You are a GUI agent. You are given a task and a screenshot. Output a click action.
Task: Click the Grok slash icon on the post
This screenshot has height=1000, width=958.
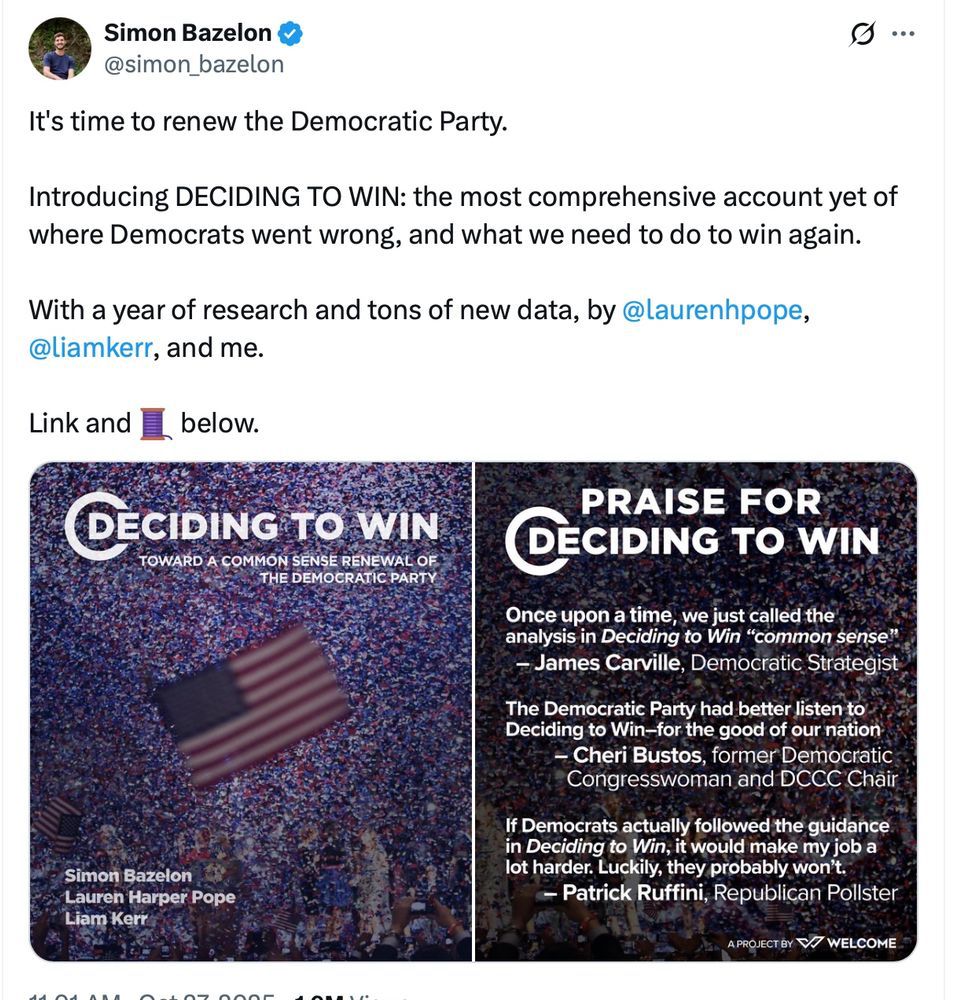tap(860, 32)
